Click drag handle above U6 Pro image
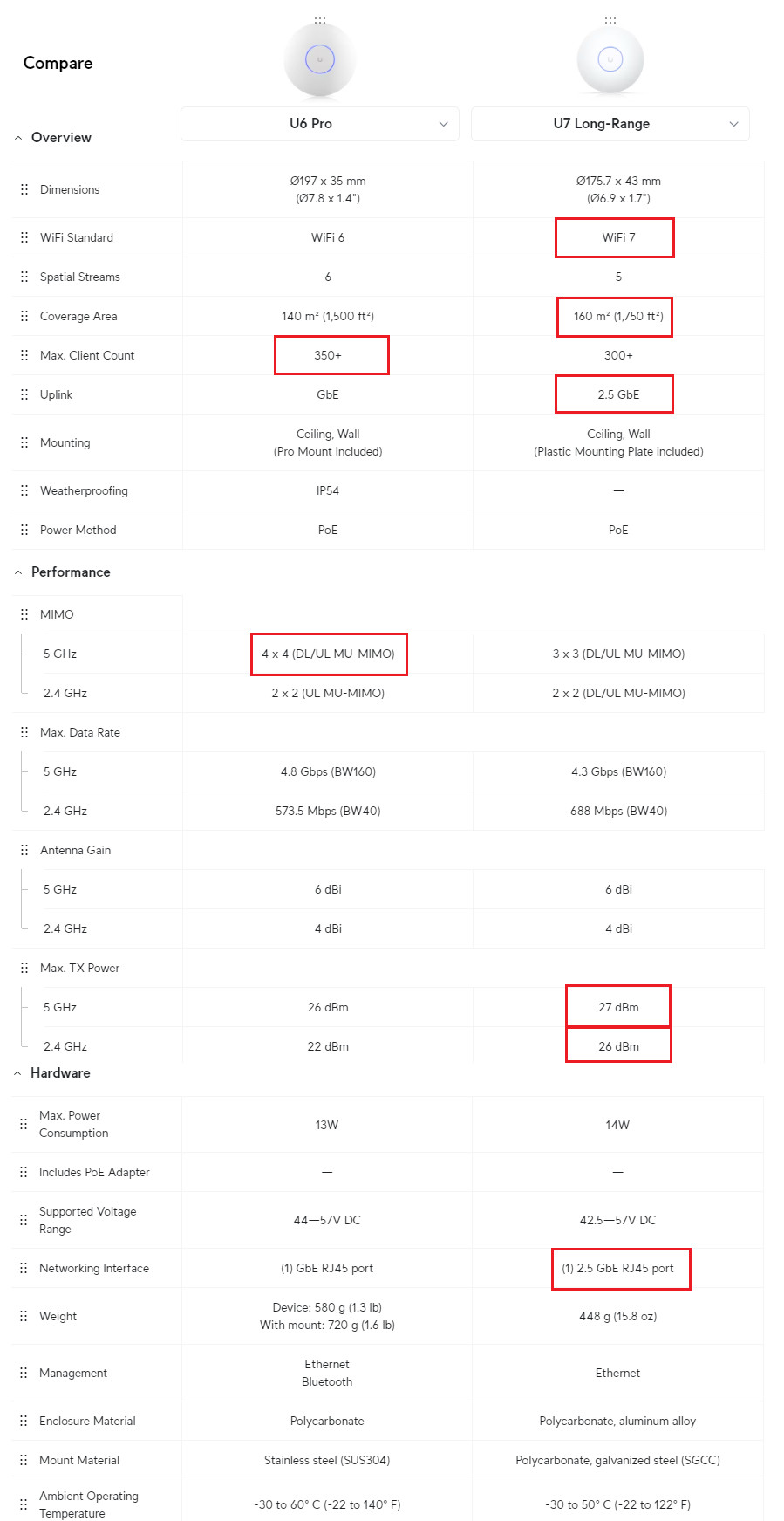The height and width of the screenshot is (1521, 784). coord(320,20)
